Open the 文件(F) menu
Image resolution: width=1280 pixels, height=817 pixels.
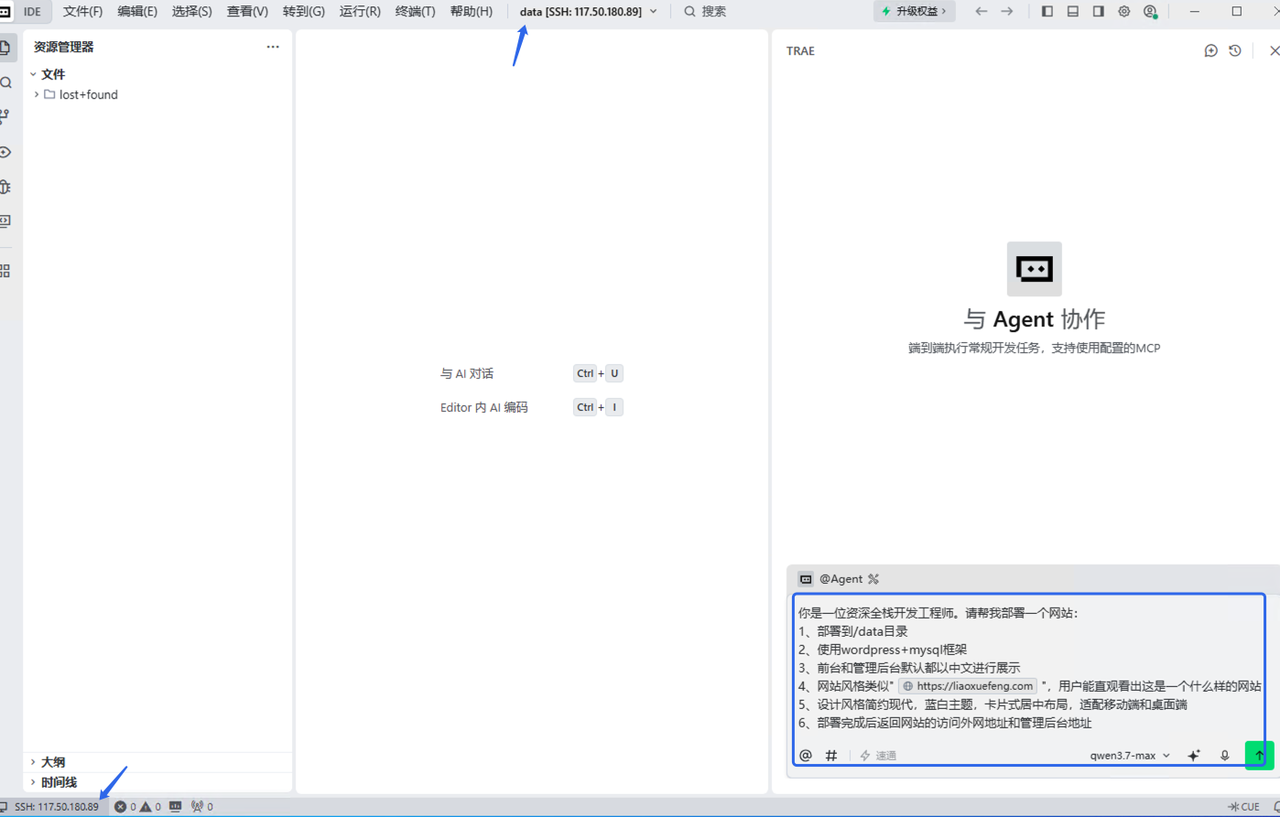(x=83, y=11)
